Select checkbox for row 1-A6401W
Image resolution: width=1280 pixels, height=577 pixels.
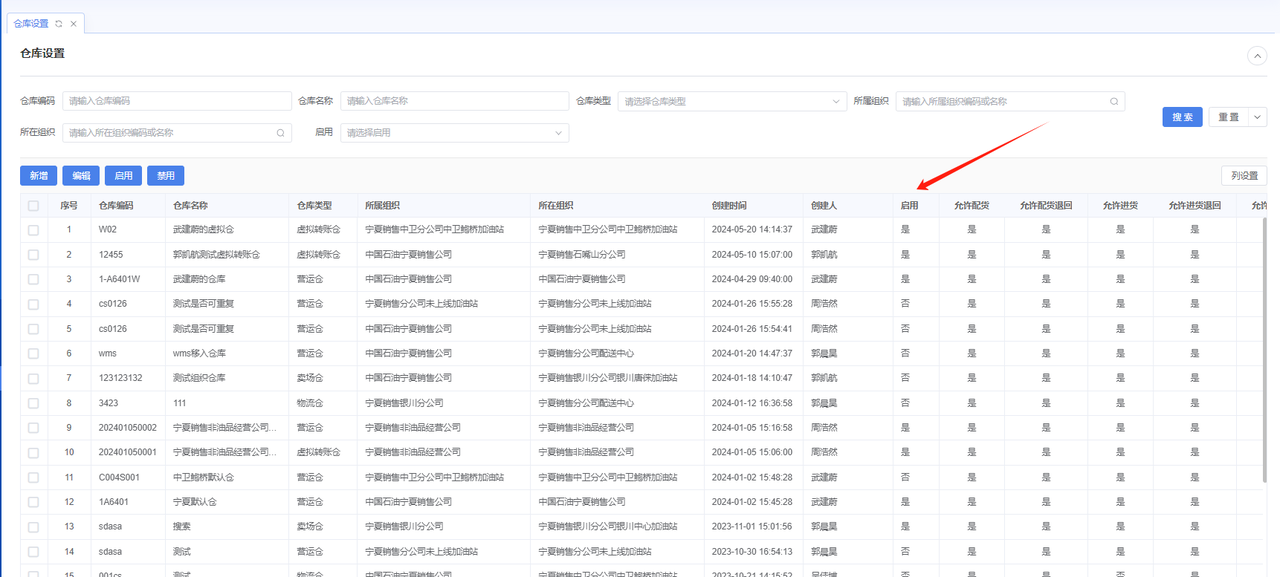34,279
